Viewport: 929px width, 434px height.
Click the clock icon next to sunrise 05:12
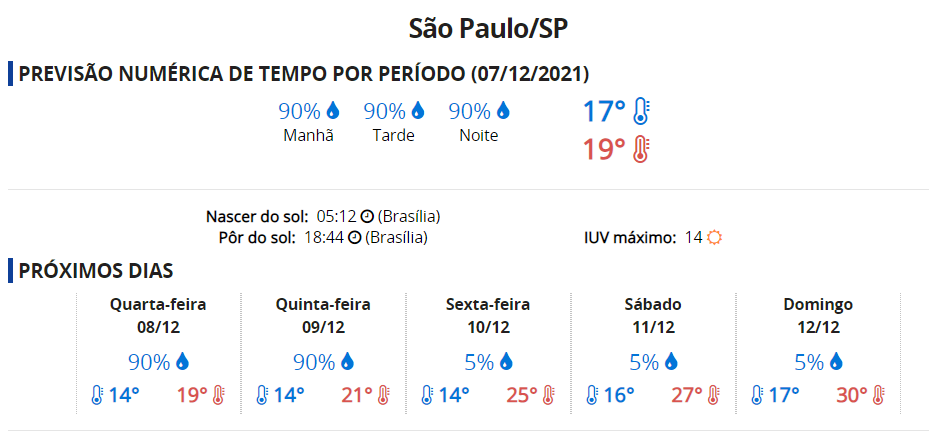367,217
